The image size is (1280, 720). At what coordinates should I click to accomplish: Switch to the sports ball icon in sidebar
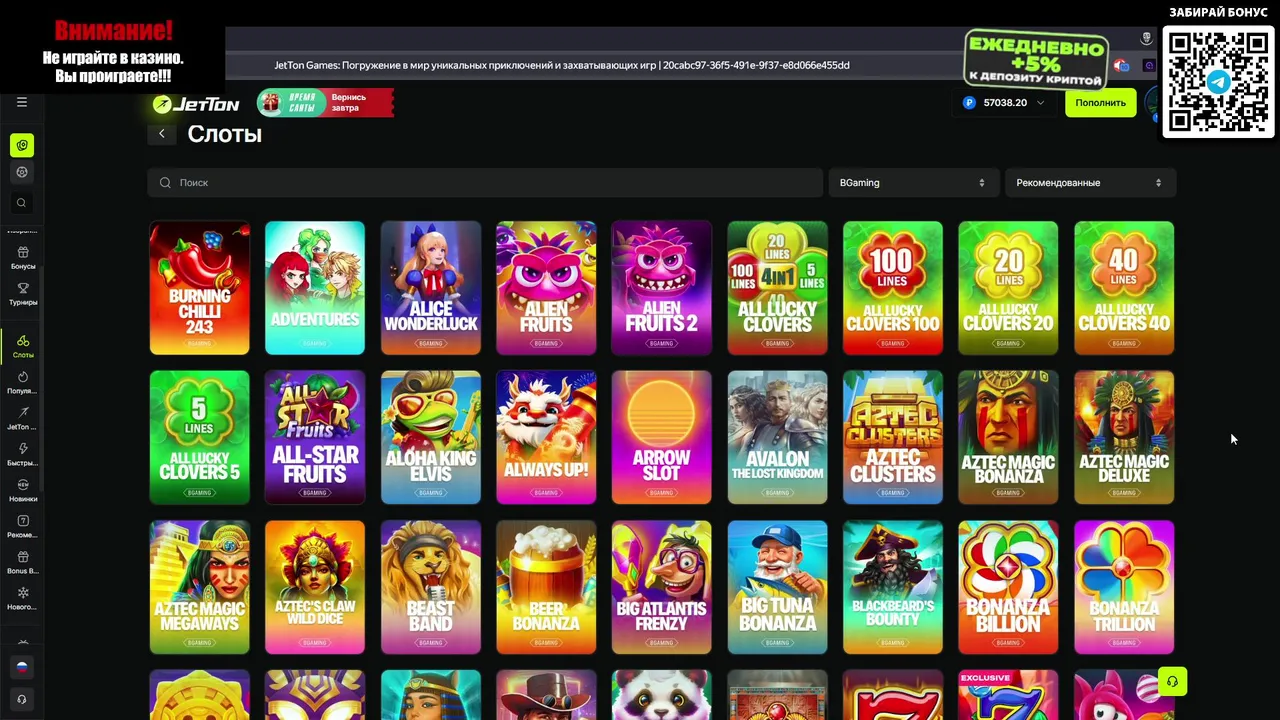22,172
